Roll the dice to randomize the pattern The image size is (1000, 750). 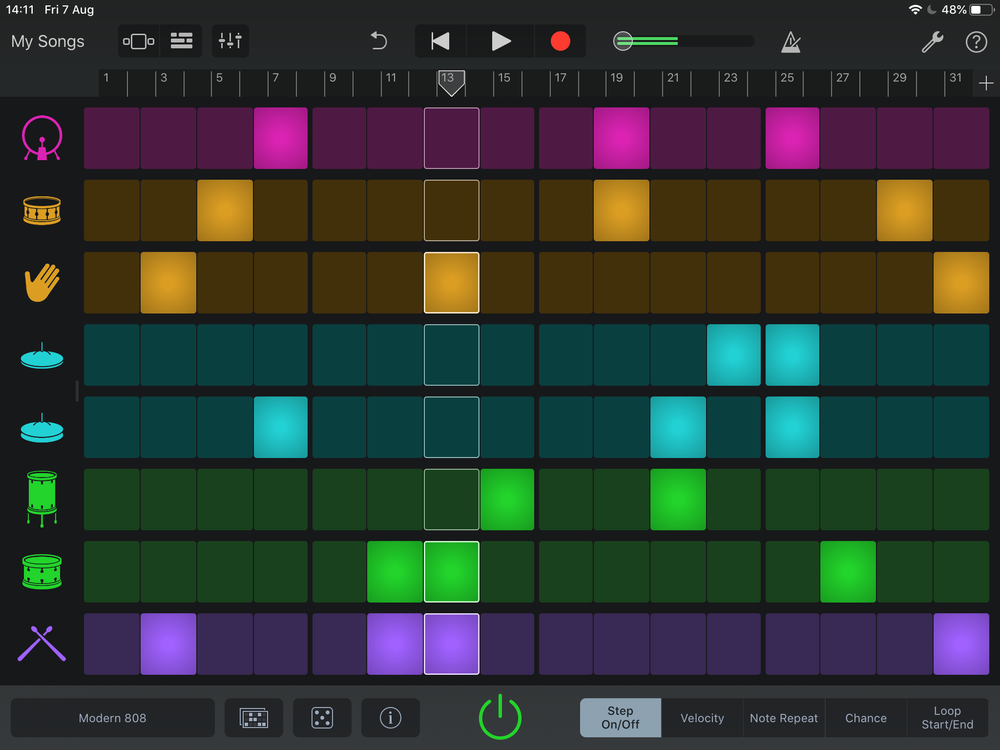[x=322, y=717]
